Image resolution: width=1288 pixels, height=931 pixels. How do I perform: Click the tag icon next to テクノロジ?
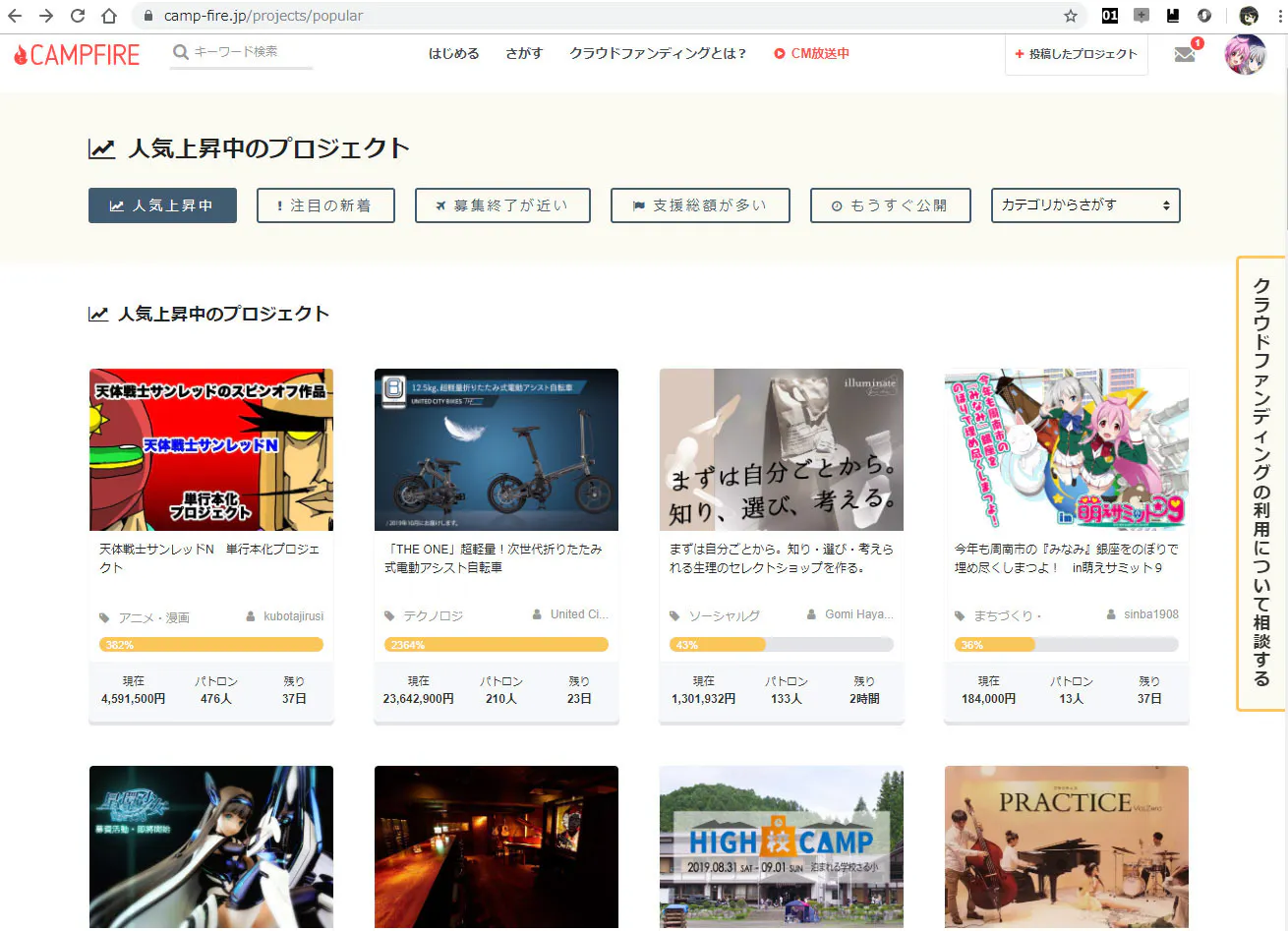(389, 616)
